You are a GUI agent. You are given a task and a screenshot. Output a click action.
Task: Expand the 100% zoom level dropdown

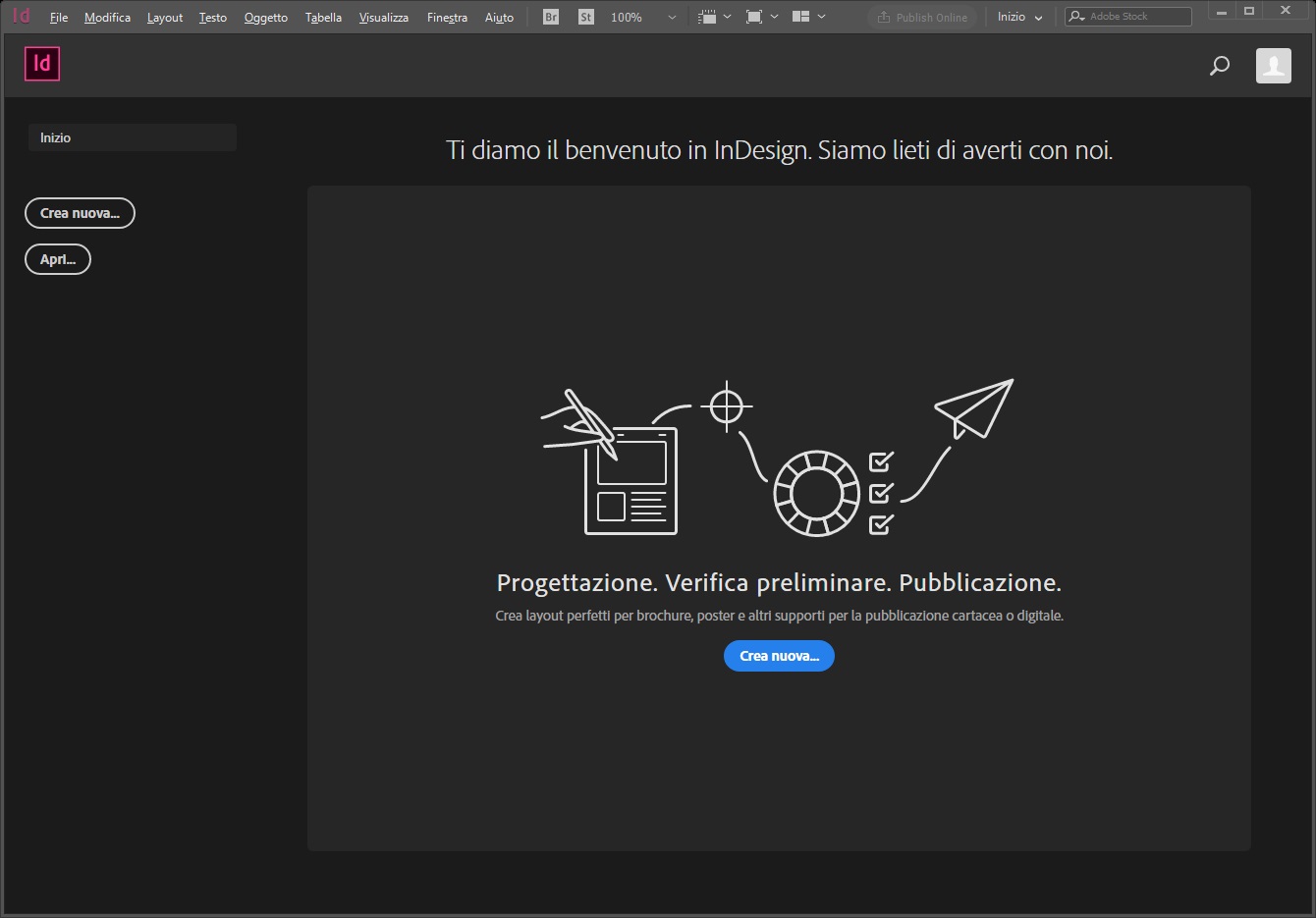(x=672, y=18)
